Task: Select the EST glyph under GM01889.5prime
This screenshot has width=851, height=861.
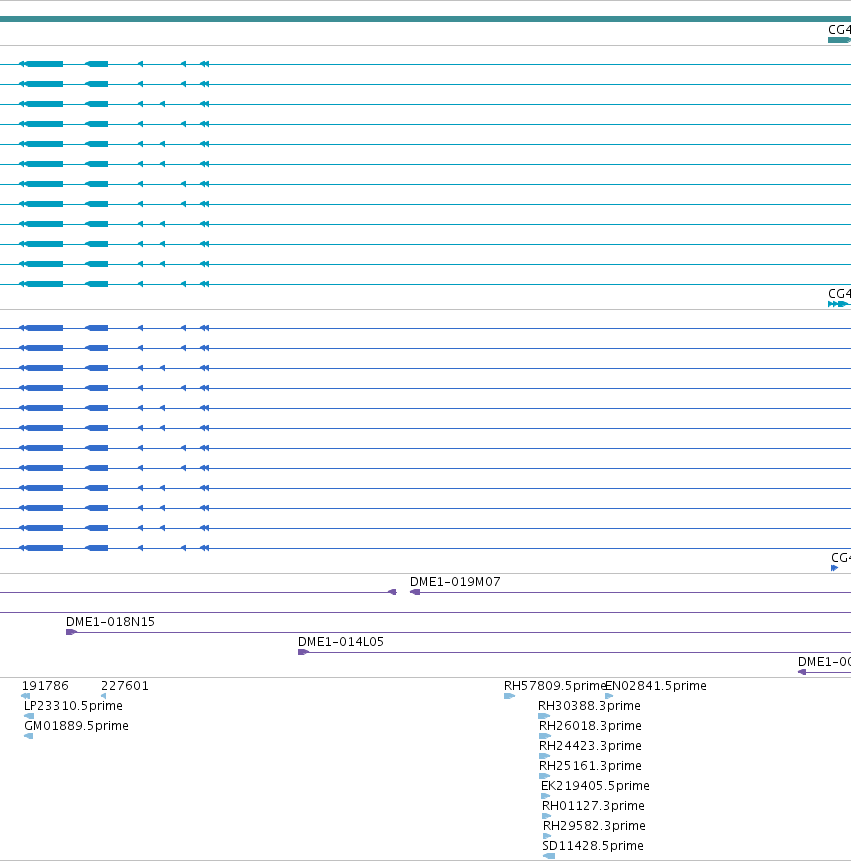Action: (x=29, y=736)
